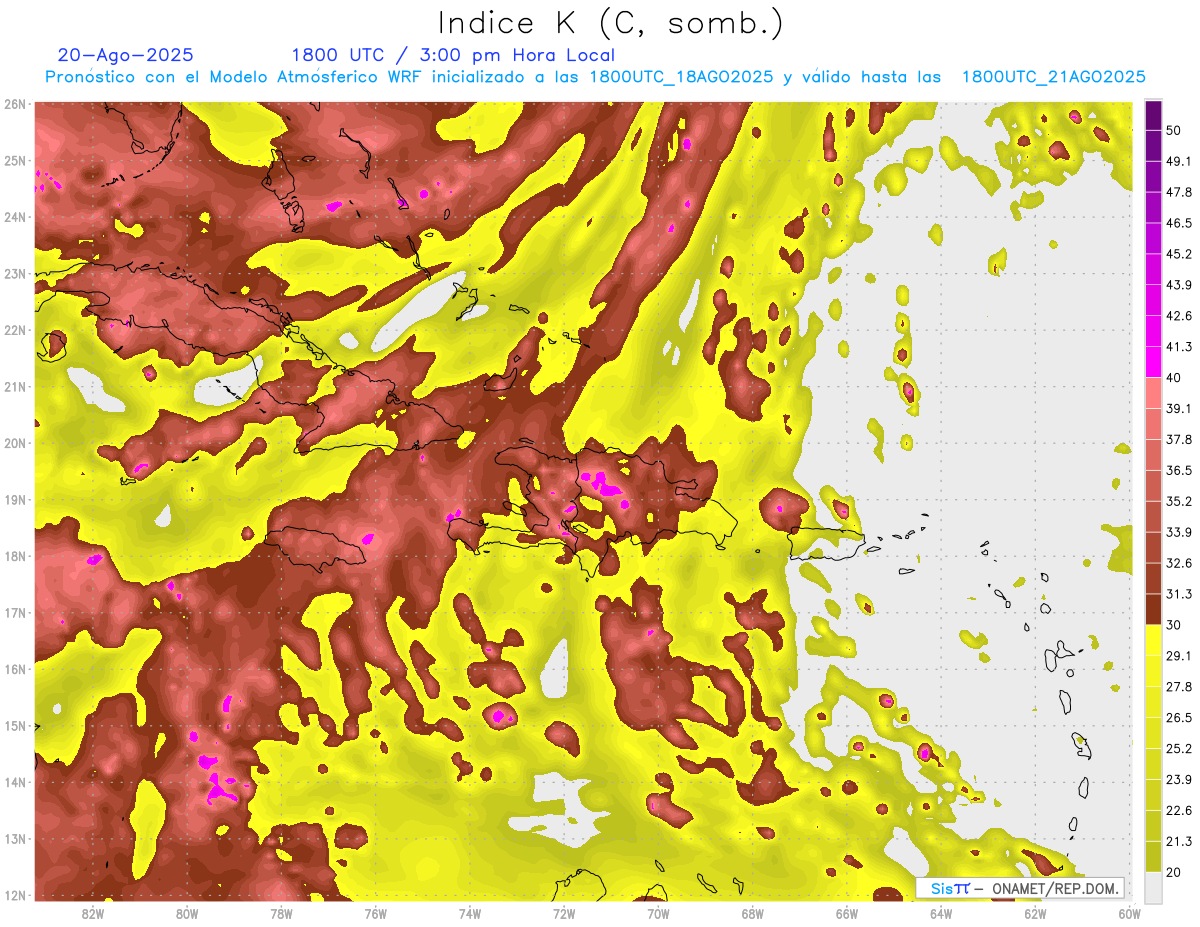This screenshot has height=927, width=1200.
Task: Pick the gray swatch below the 20 mark
Action: click(x=1153, y=886)
